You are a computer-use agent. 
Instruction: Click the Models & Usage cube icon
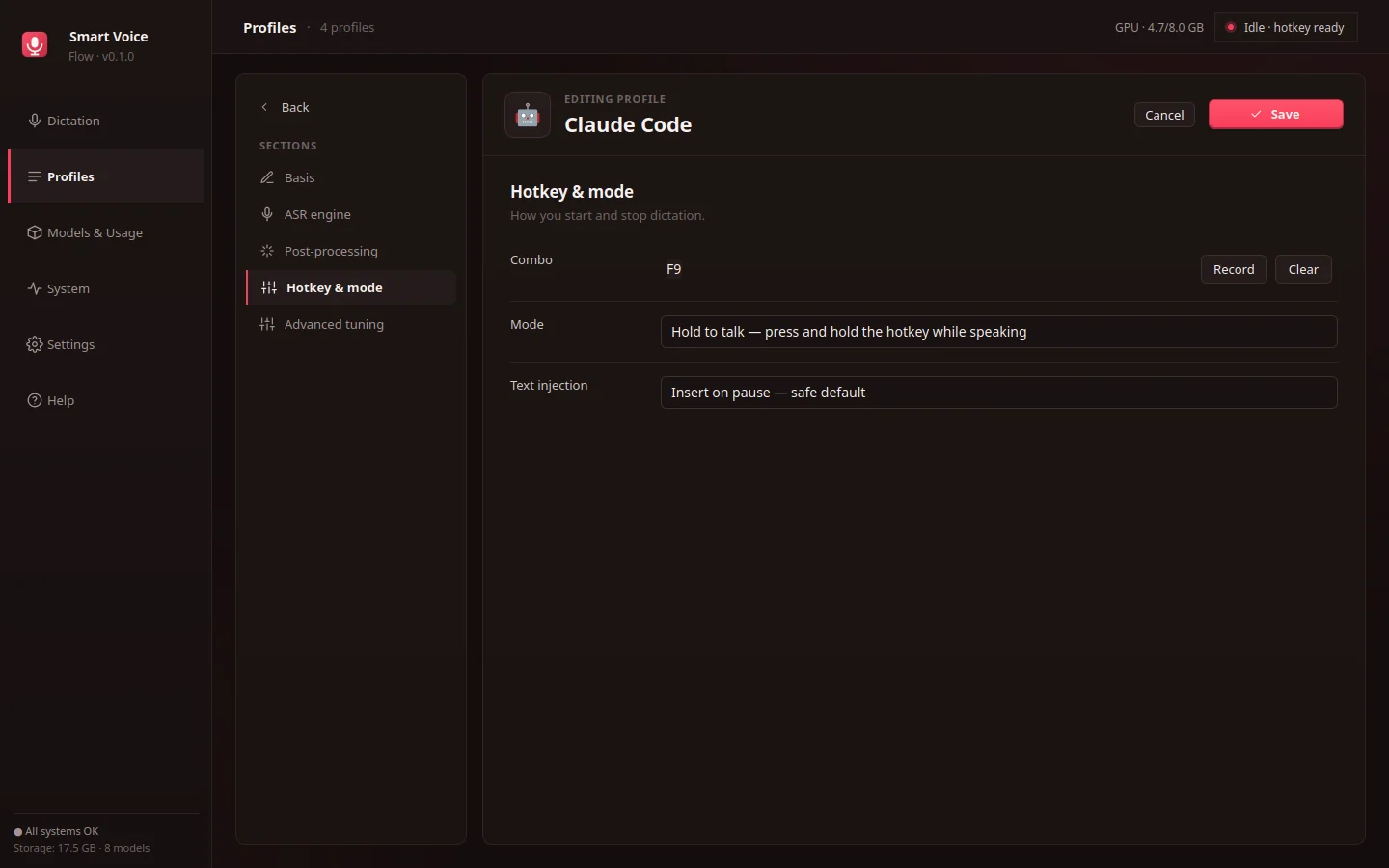point(35,232)
